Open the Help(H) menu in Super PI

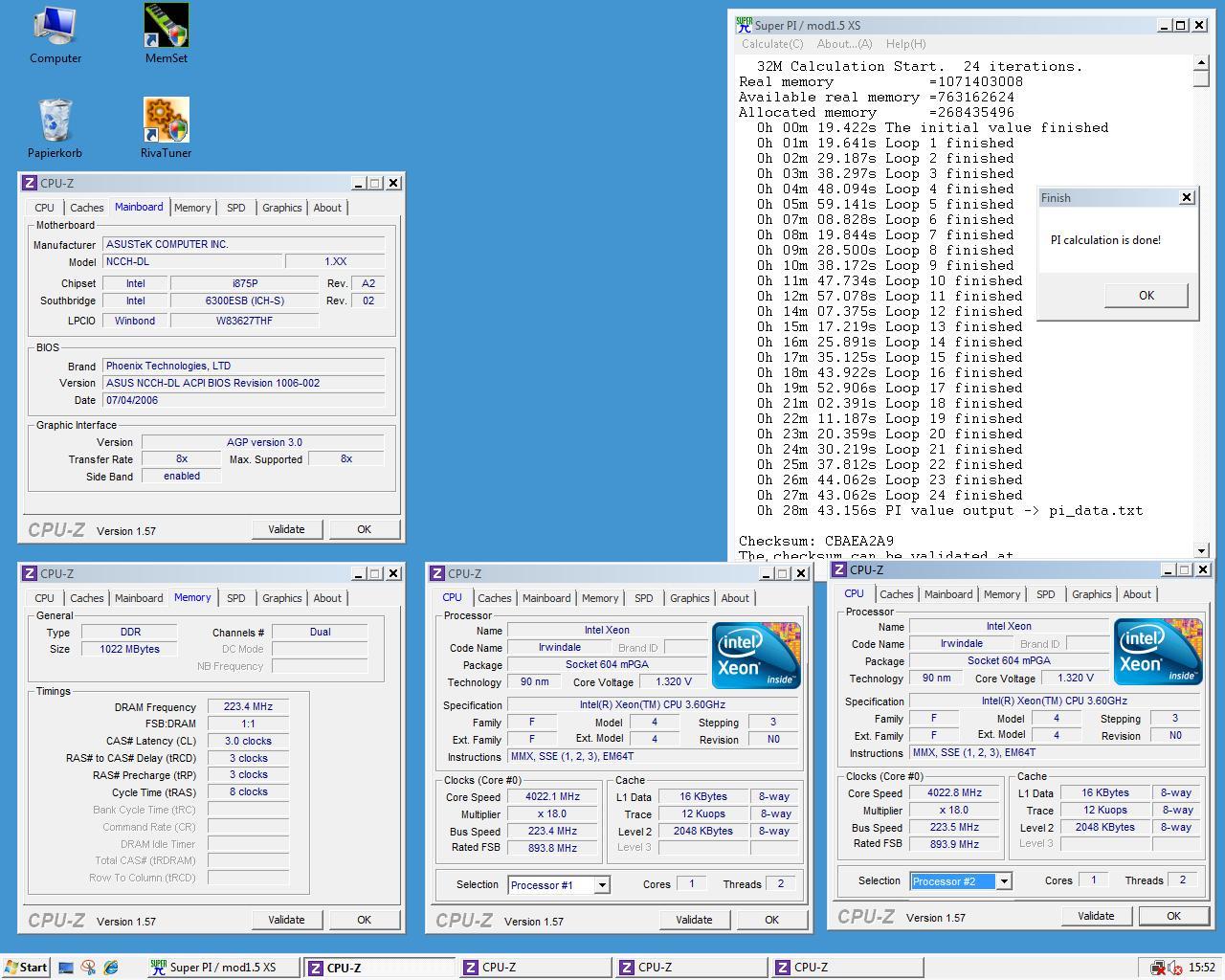(905, 44)
